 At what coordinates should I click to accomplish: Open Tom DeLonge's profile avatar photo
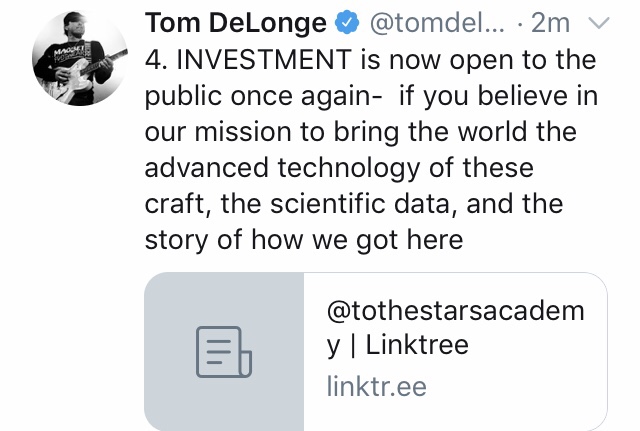(79, 60)
